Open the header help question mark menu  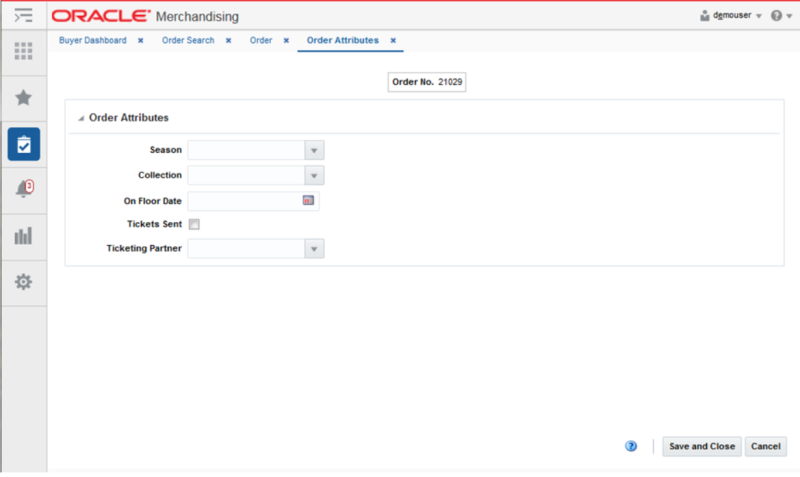coord(781,16)
